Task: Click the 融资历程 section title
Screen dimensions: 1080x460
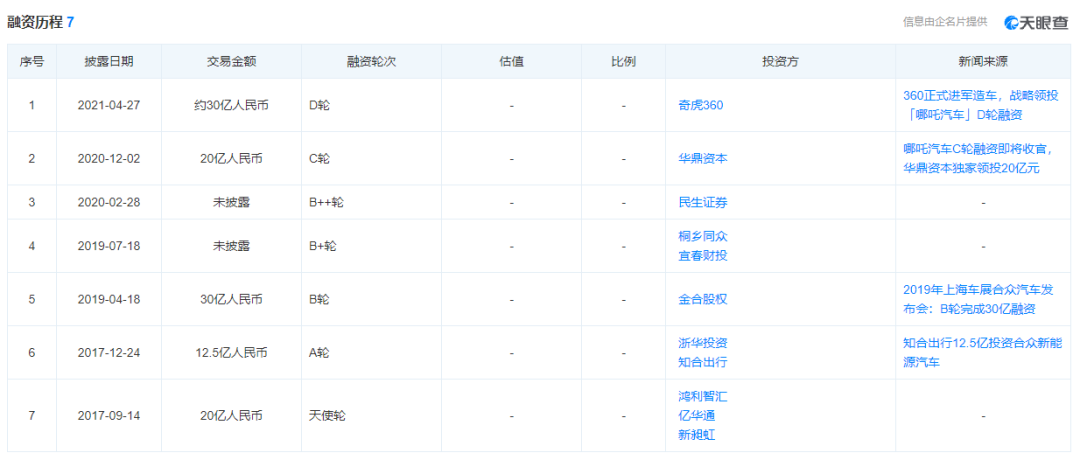Action: [35, 22]
